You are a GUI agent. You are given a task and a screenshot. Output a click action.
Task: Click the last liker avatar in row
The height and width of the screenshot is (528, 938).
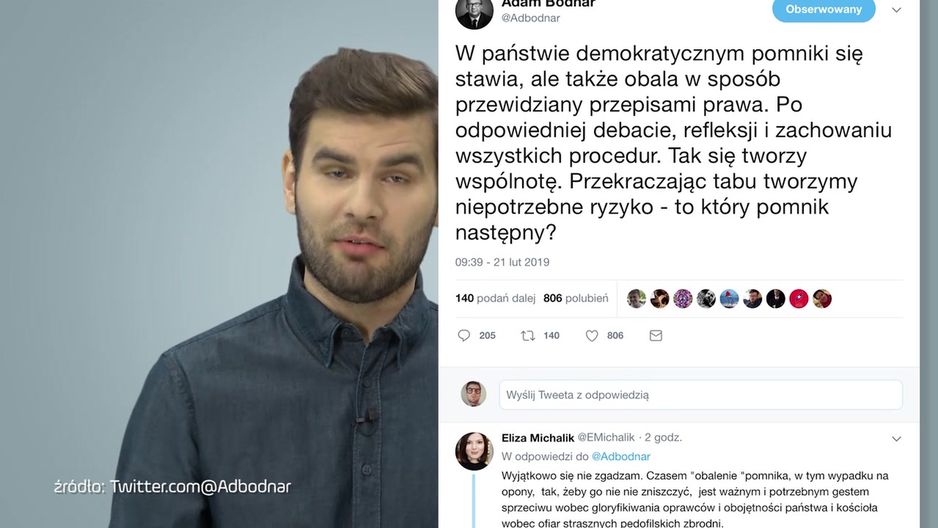(822, 298)
